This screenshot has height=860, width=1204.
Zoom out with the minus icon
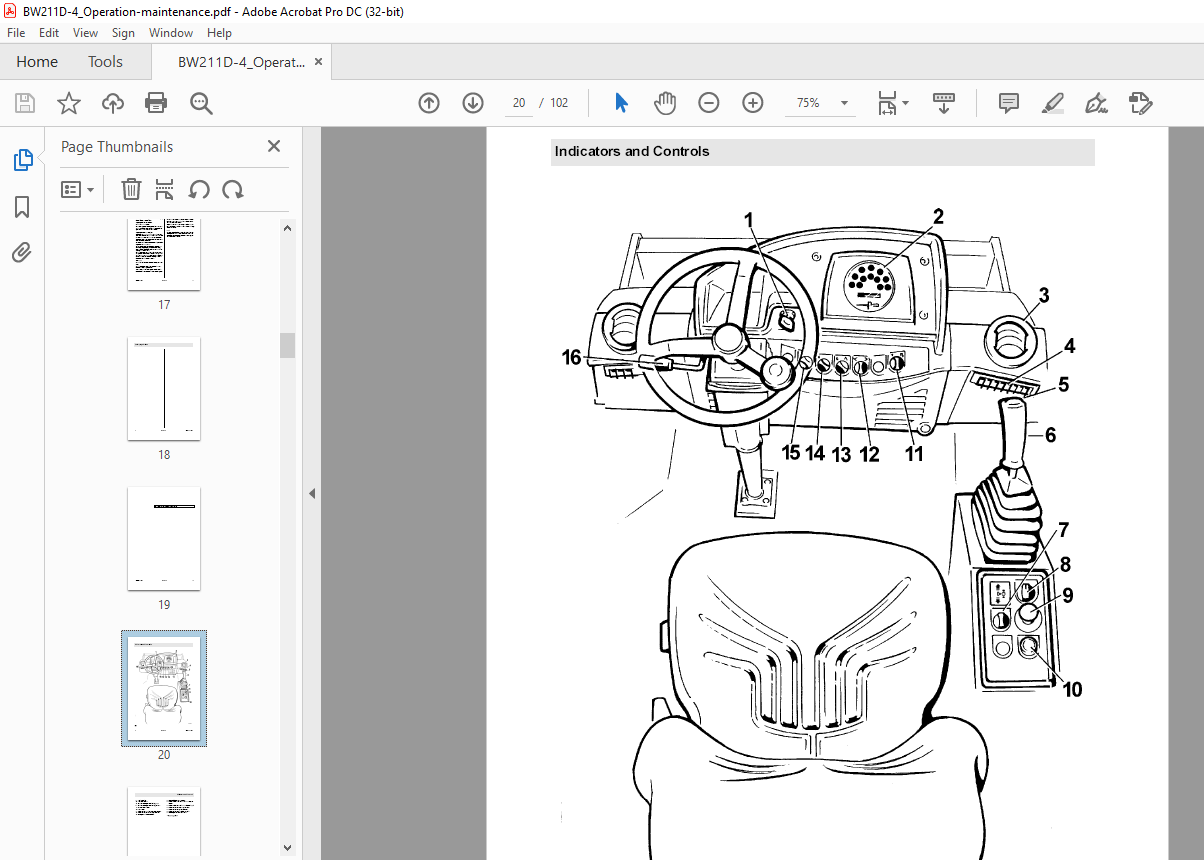tap(709, 103)
